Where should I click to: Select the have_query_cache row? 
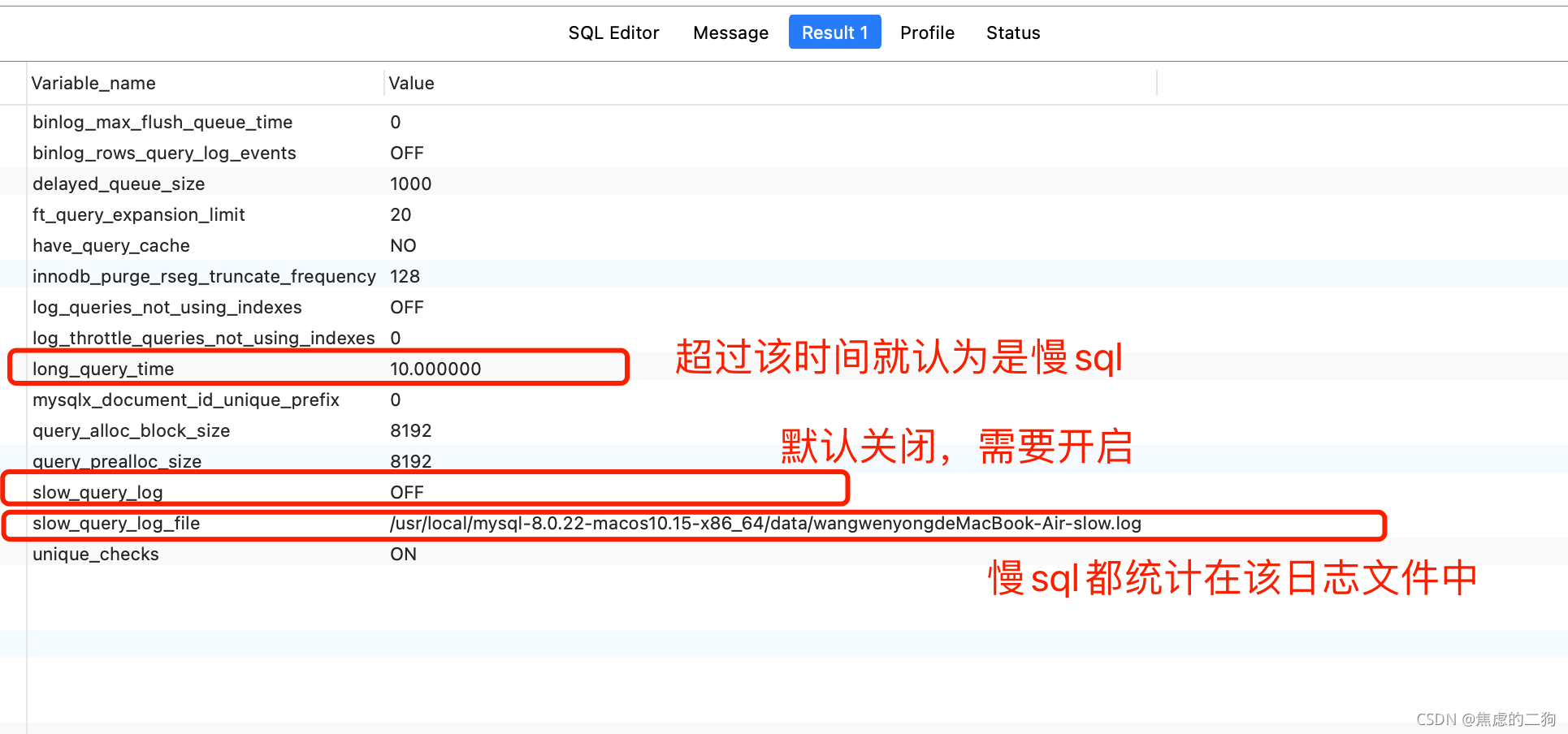coord(110,245)
